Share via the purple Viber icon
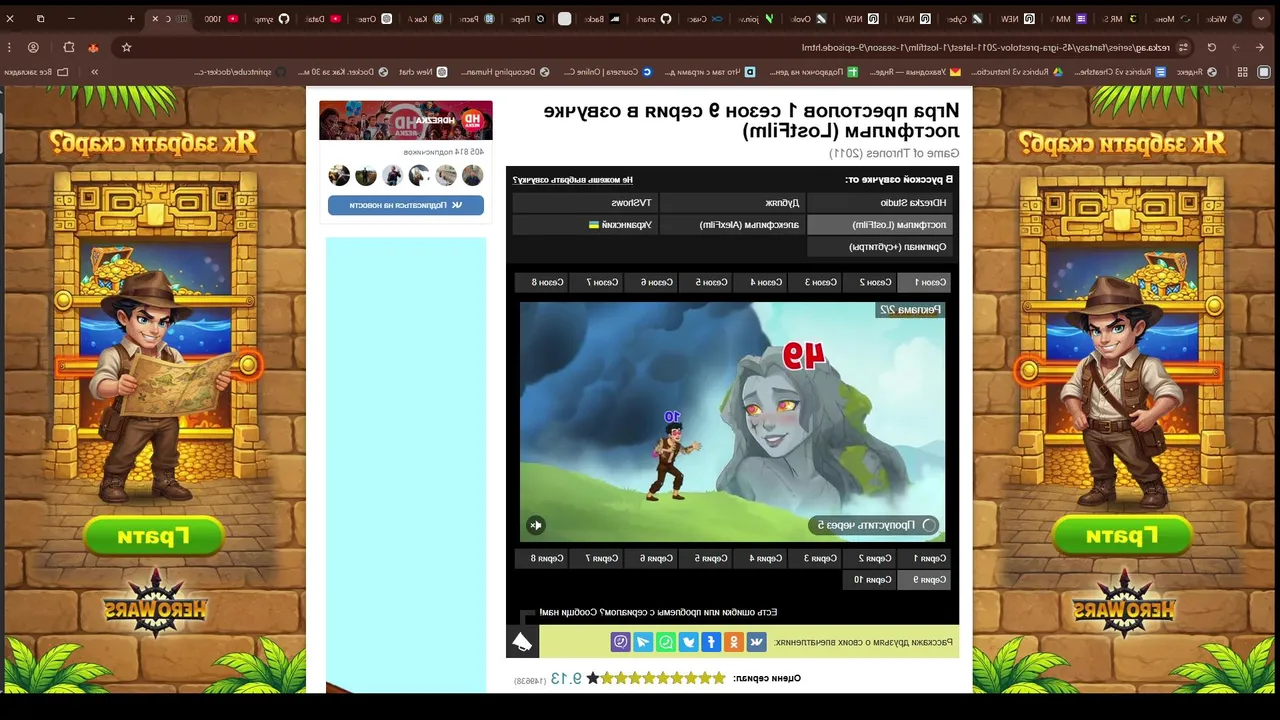 click(621, 642)
